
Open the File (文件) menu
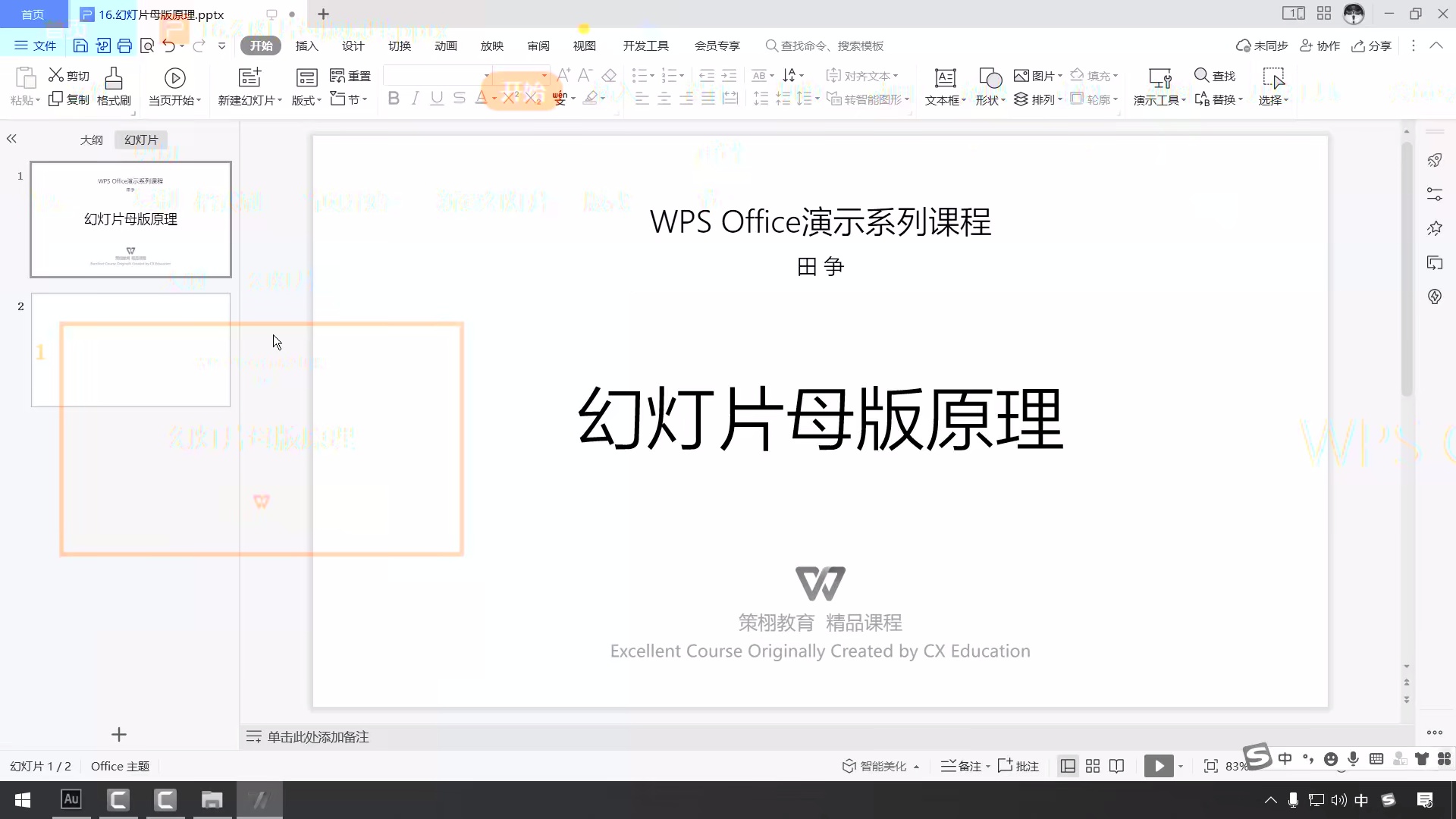click(36, 45)
